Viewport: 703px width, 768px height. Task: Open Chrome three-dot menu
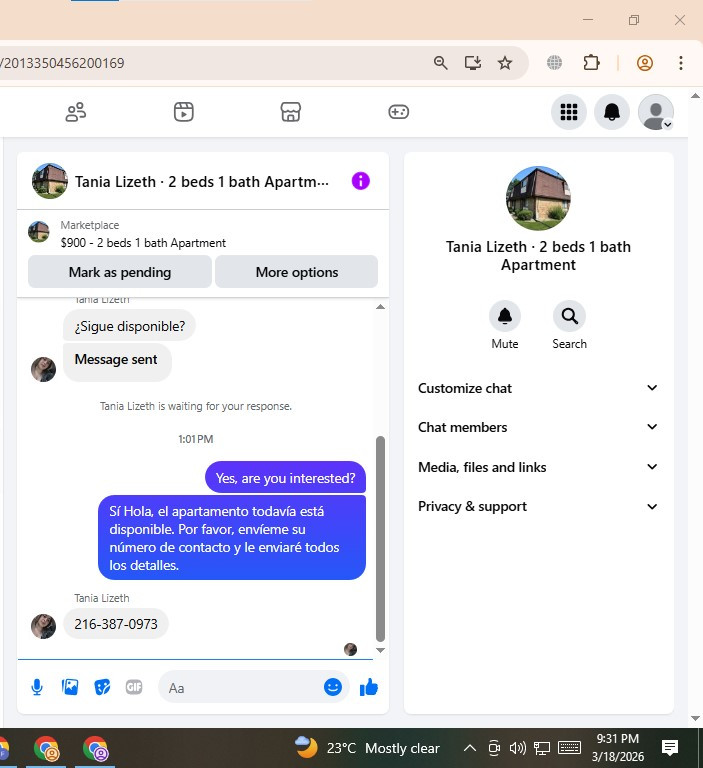click(681, 63)
